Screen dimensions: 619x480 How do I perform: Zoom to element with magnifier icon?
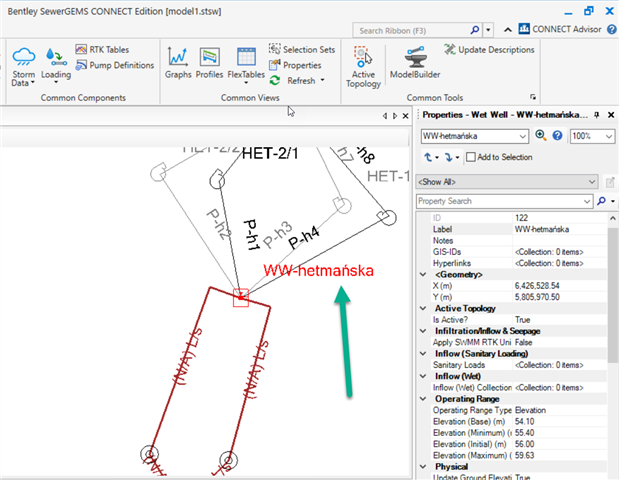(541, 135)
